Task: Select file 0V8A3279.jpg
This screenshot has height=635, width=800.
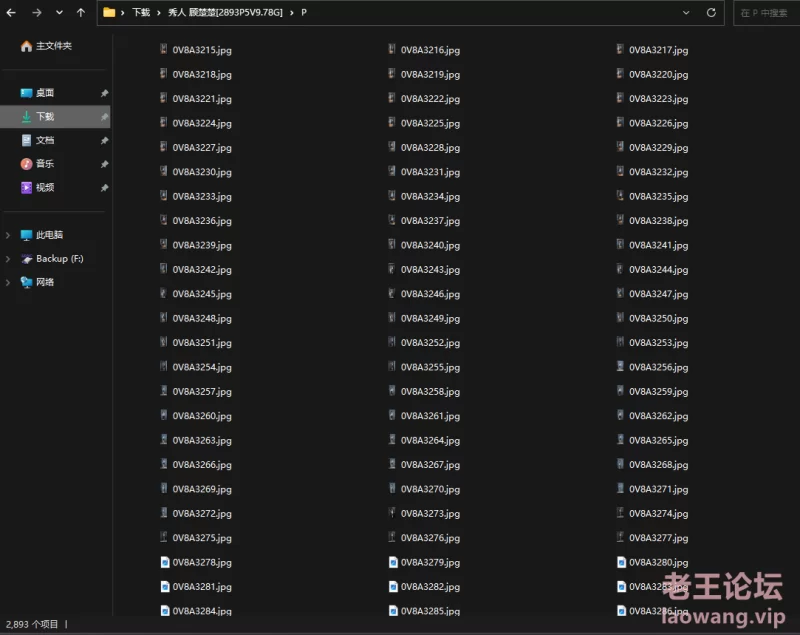Action: click(430, 563)
